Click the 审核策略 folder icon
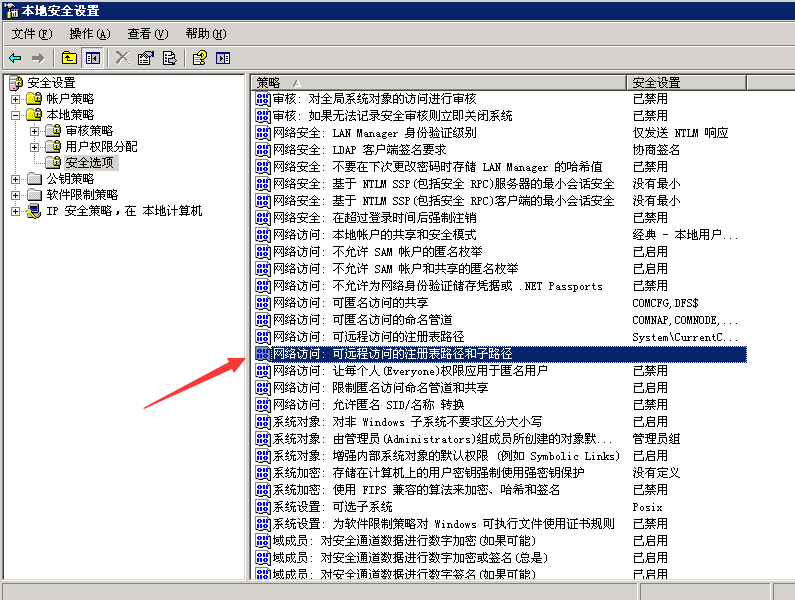The image size is (795, 600). coord(53,131)
